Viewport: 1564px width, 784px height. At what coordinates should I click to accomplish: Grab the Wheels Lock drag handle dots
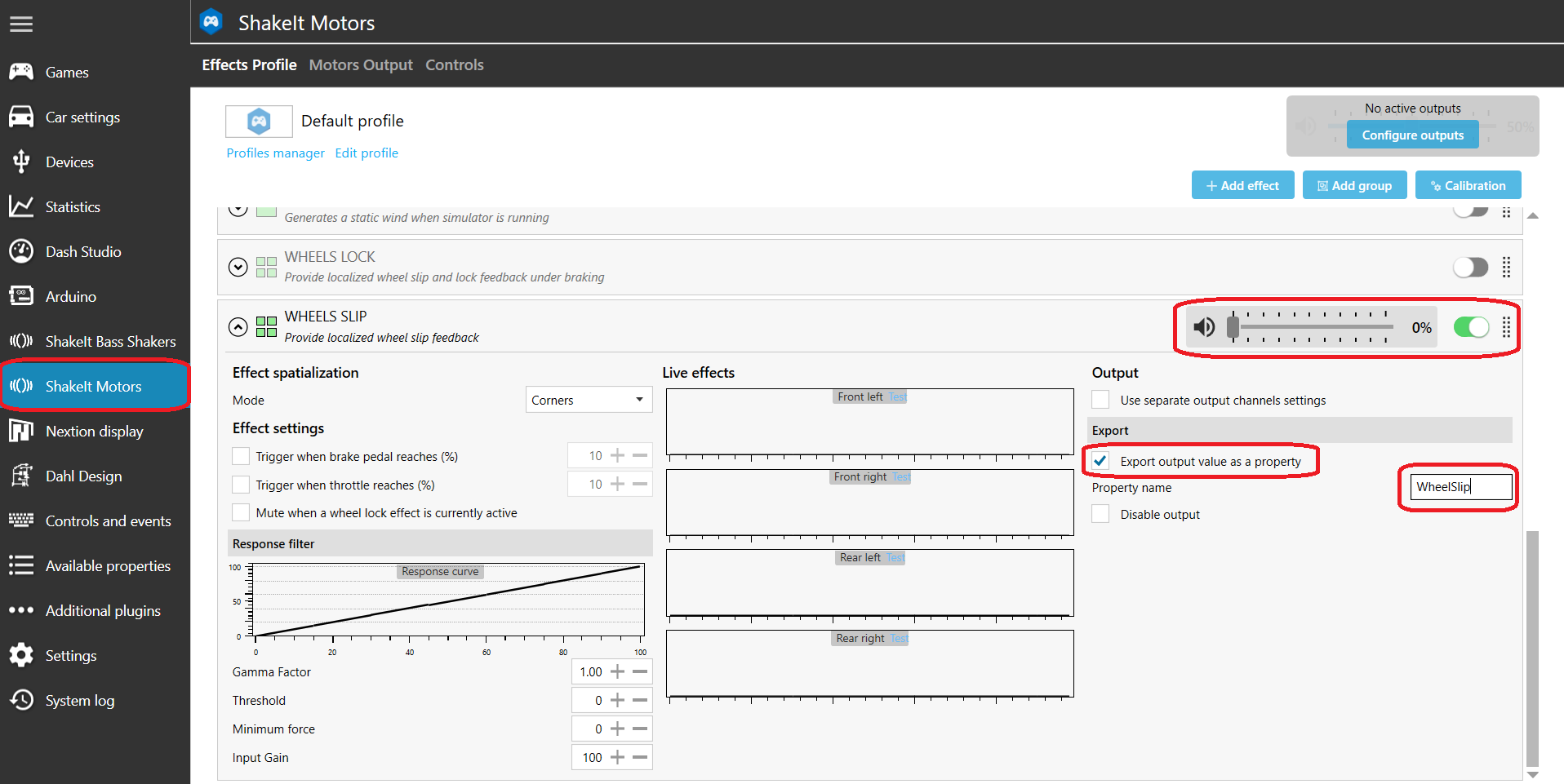click(x=1506, y=268)
